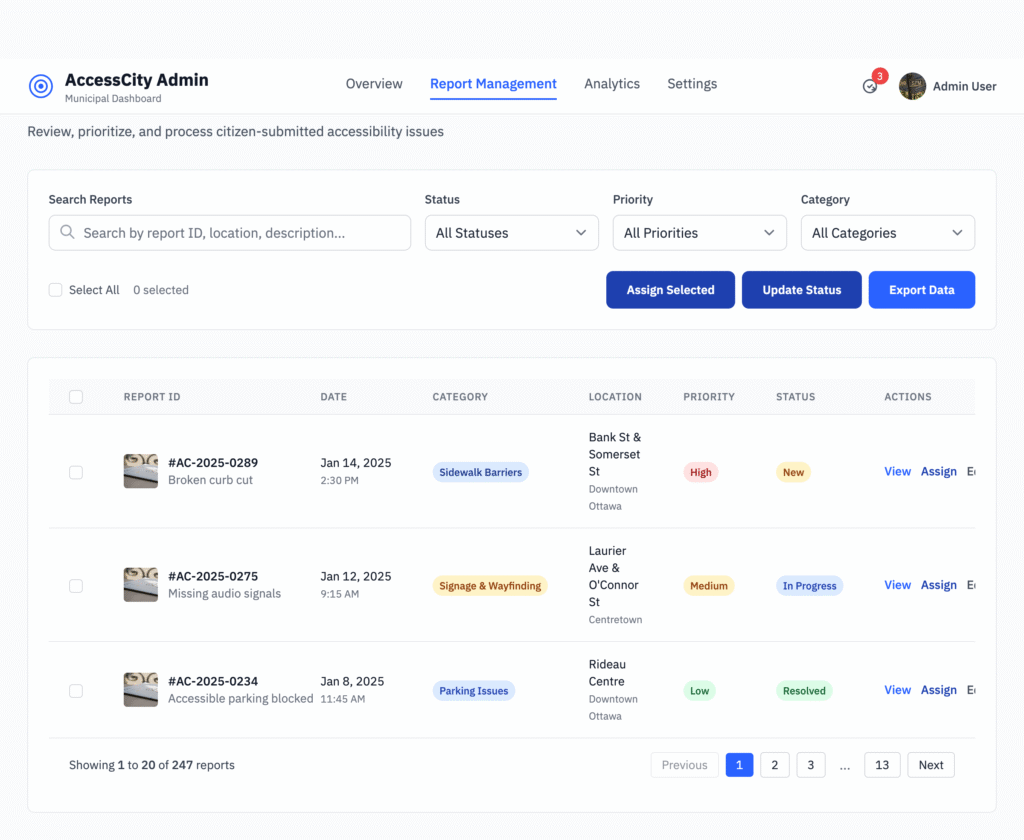The height and width of the screenshot is (840, 1024).
Task: Tick the table header checkbox
Action: (x=76, y=397)
